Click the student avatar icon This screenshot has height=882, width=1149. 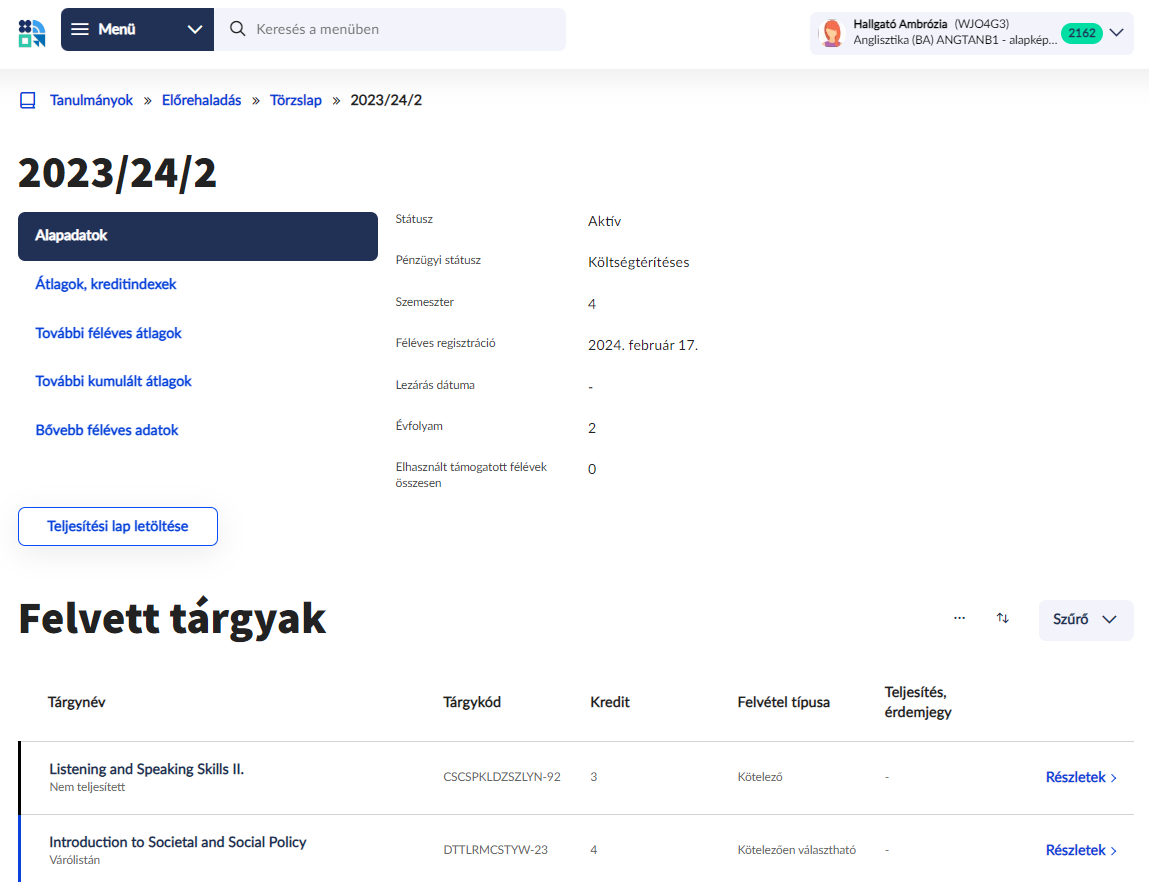pos(831,33)
